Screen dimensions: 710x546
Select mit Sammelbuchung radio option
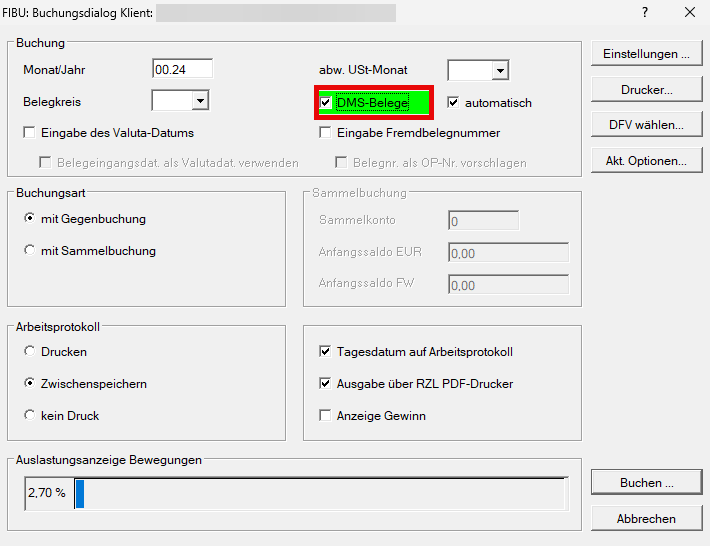[x=30, y=251]
